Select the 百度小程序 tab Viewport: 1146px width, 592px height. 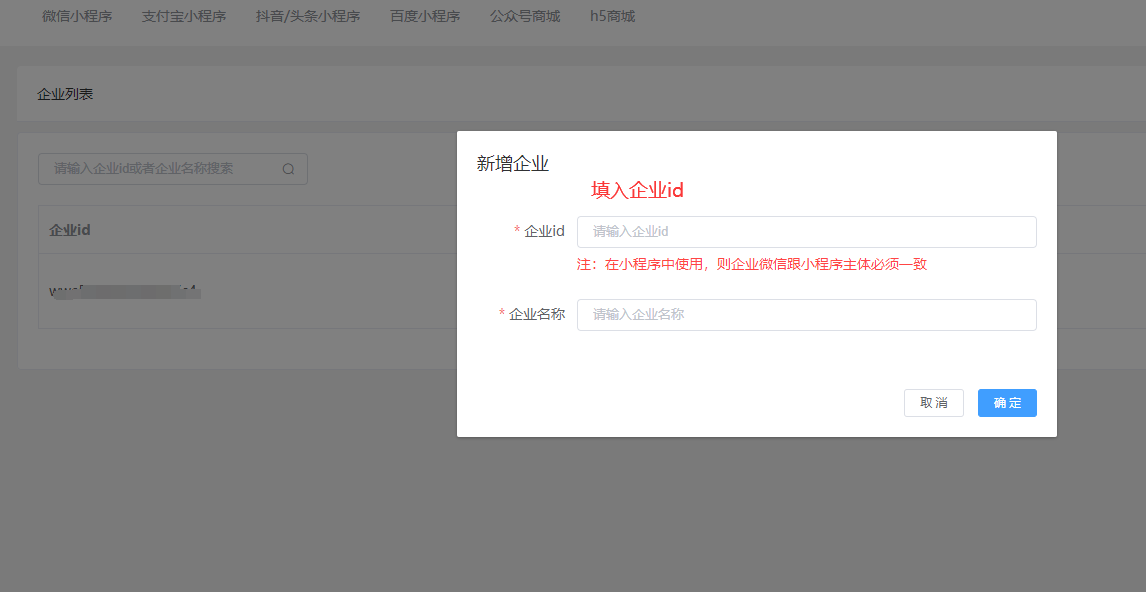point(425,16)
